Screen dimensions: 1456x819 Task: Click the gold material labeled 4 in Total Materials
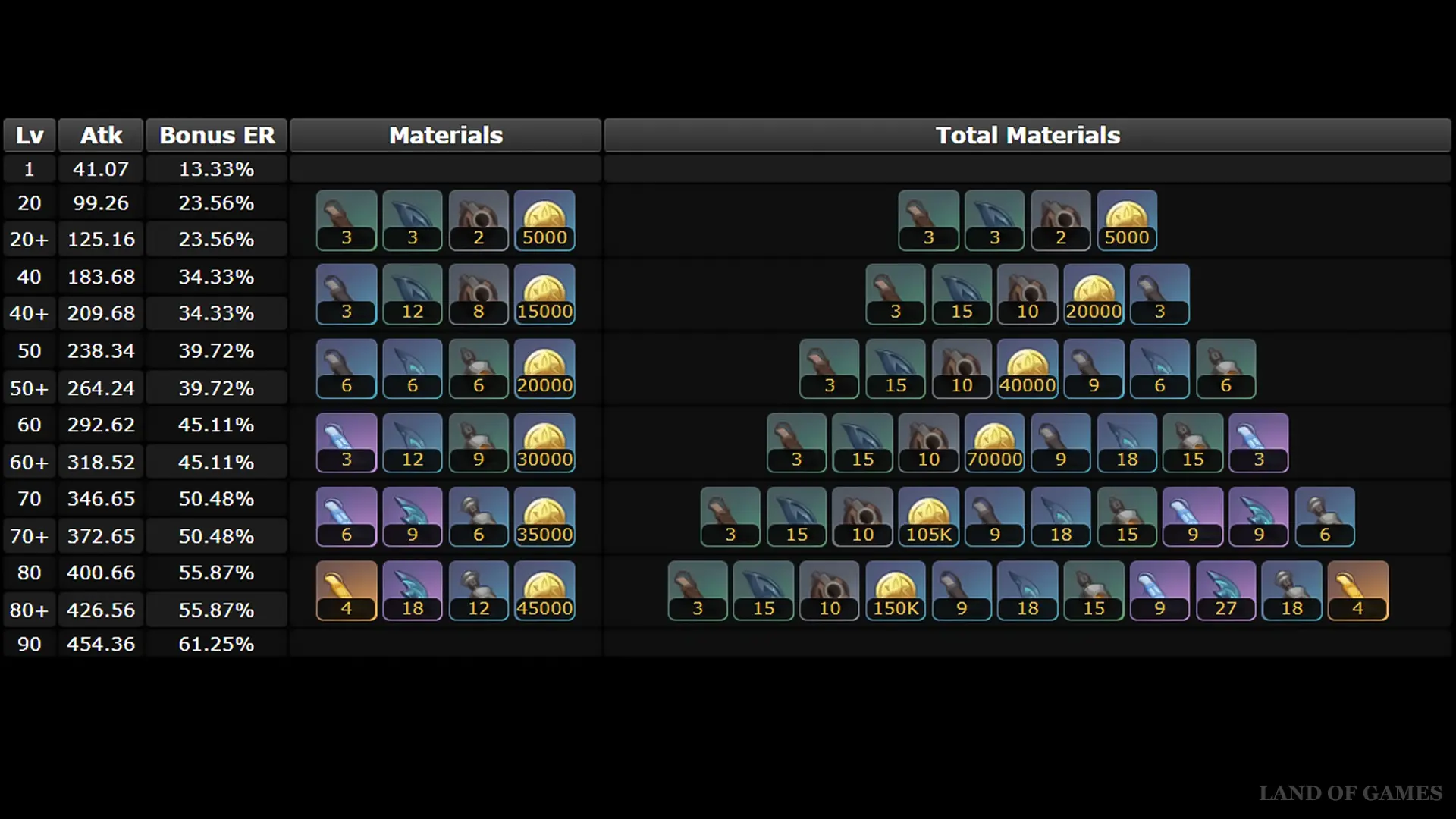click(x=1357, y=591)
